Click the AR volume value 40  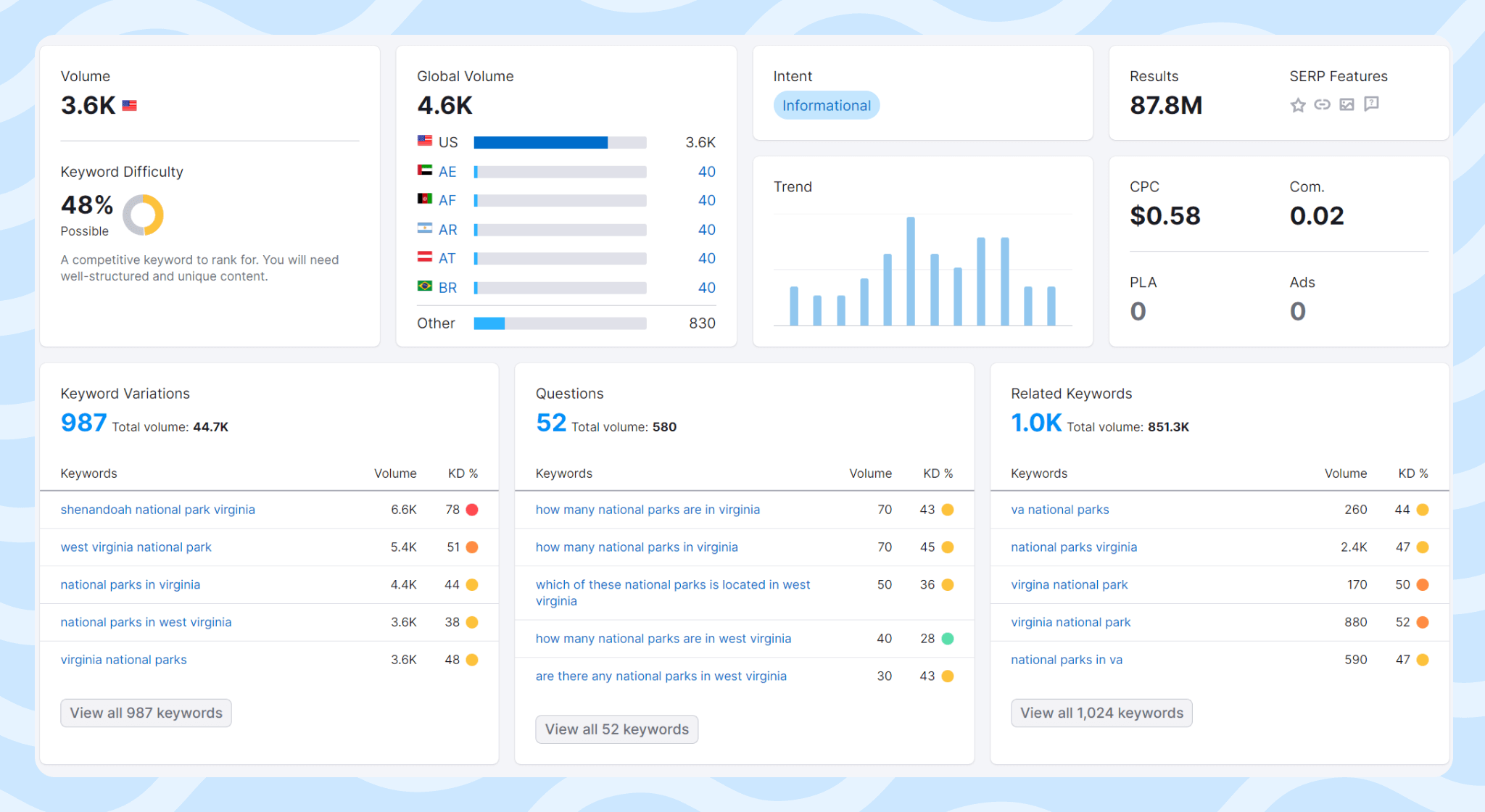[x=706, y=230]
